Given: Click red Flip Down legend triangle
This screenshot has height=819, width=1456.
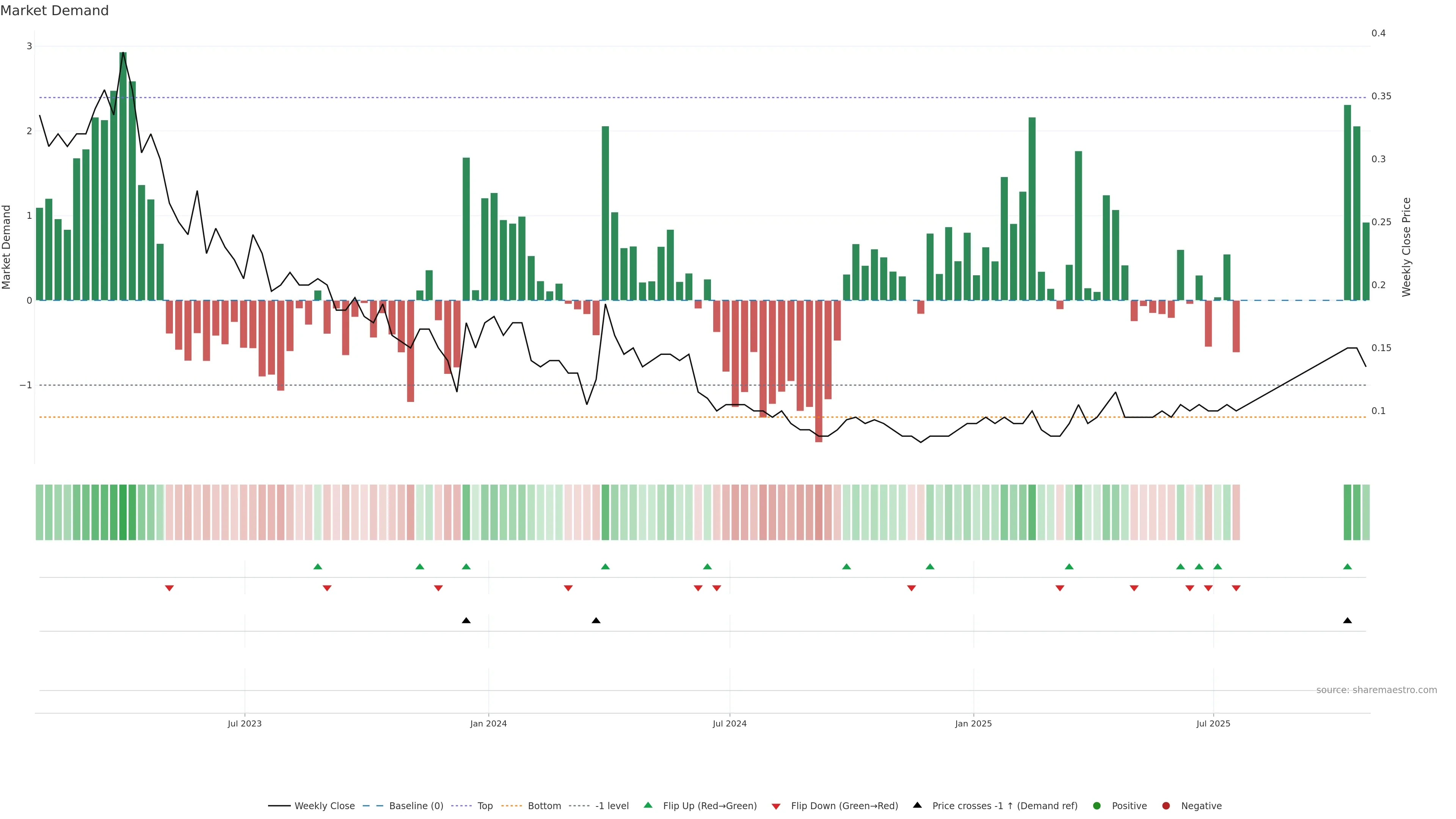Looking at the screenshot, I should pyautogui.click(x=776, y=806).
